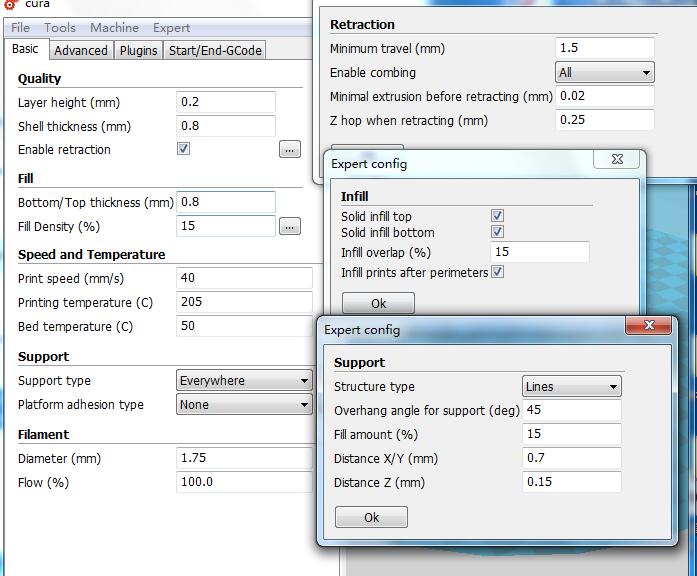This screenshot has width=697, height=576.
Task: Open the File menu
Action: [20, 28]
